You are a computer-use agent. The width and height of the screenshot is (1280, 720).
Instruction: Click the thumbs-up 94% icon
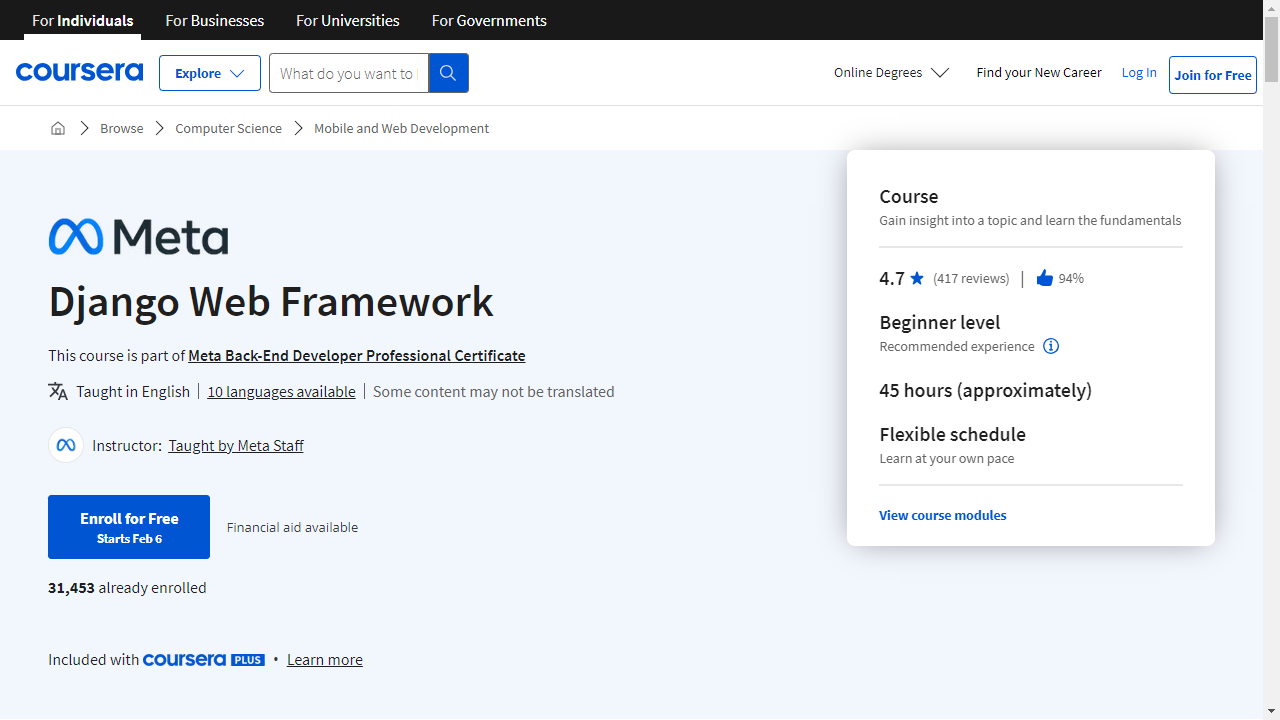[x=1045, y=278]
